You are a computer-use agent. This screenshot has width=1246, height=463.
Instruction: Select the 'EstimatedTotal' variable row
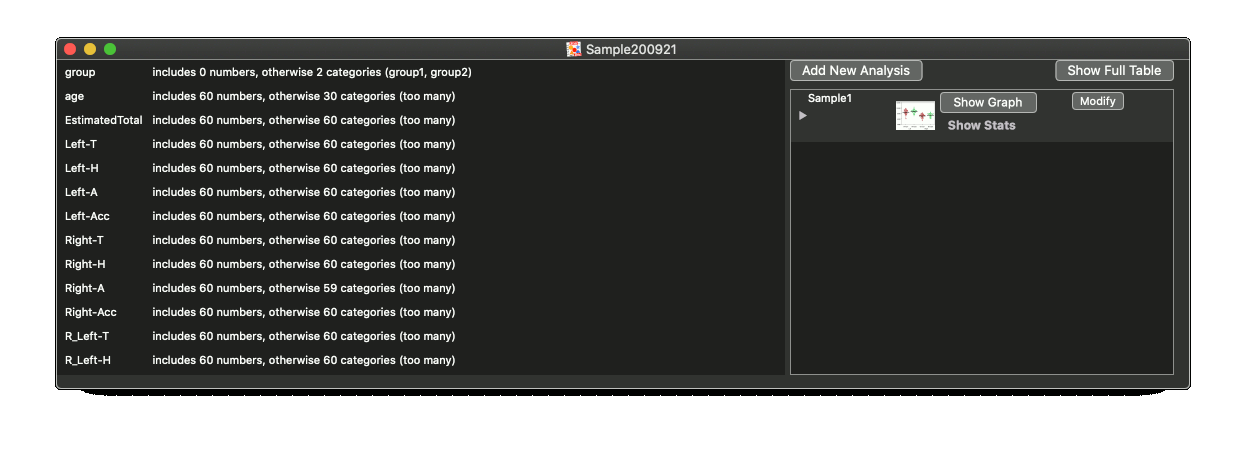(x=421, y=120)
